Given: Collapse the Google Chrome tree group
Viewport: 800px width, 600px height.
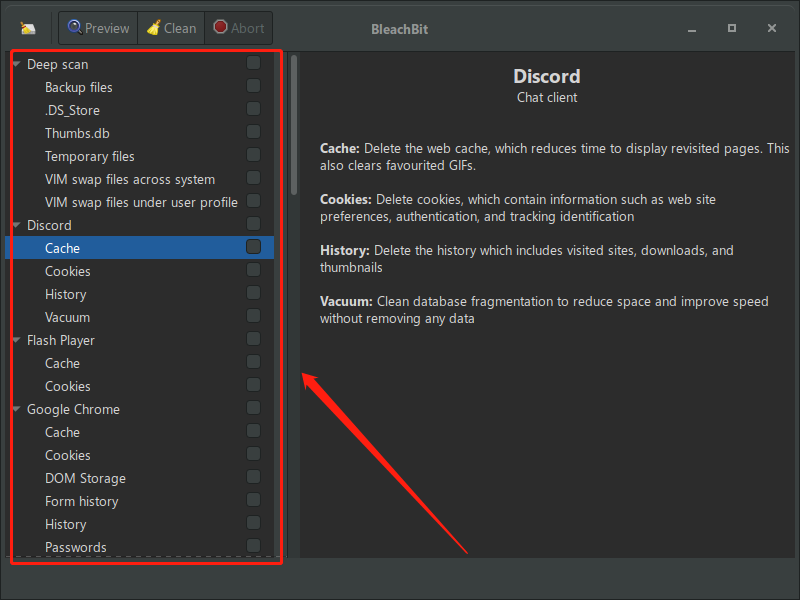Looking at the screenshot, I should (16, 410).
